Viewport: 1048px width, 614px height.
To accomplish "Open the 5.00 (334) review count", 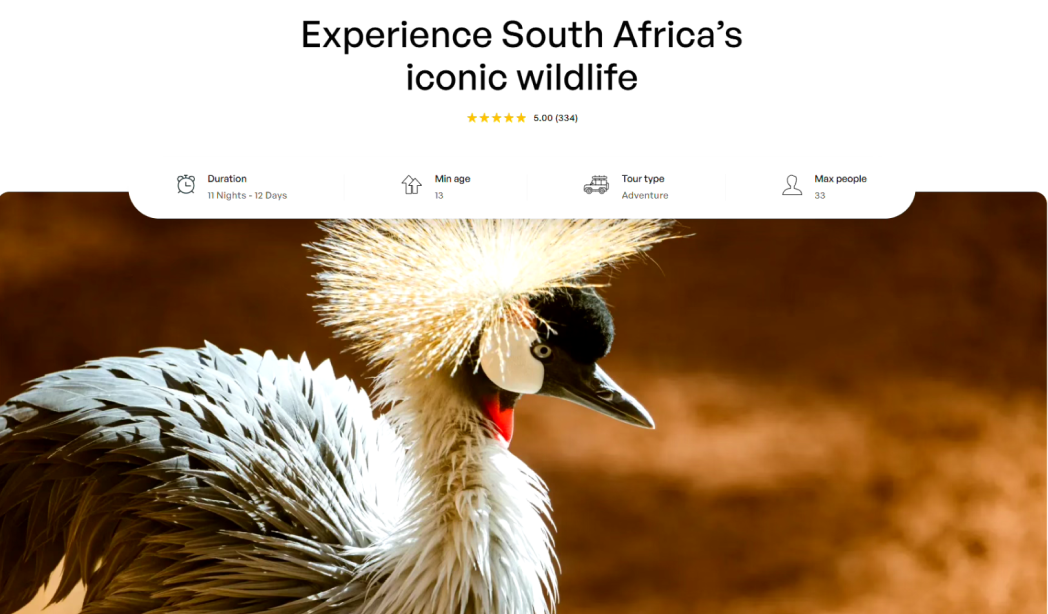I will pos(555,118).
